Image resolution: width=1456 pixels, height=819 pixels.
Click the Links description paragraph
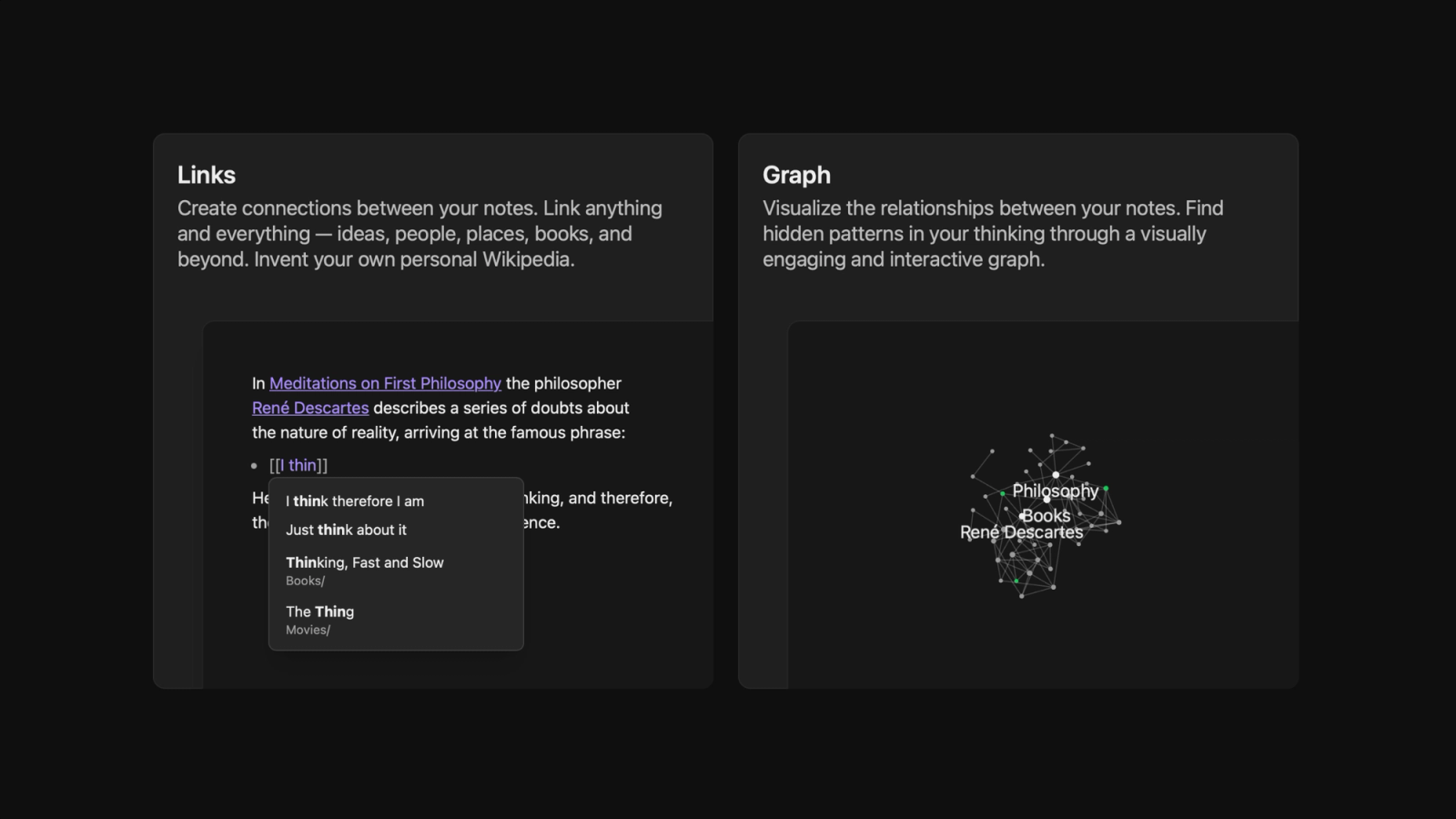click(x=420, y=234)
